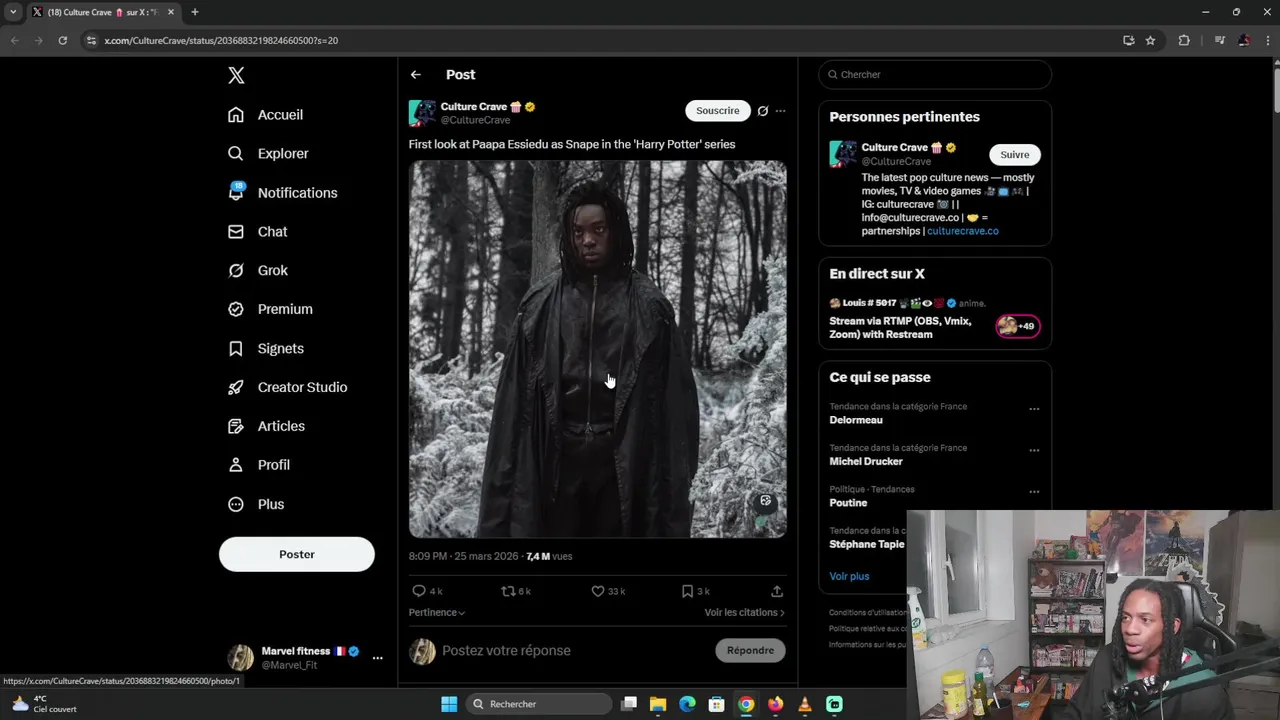Expand the Pertinence sort dropdown
1280x720 pixels.
tap(437, 612)
